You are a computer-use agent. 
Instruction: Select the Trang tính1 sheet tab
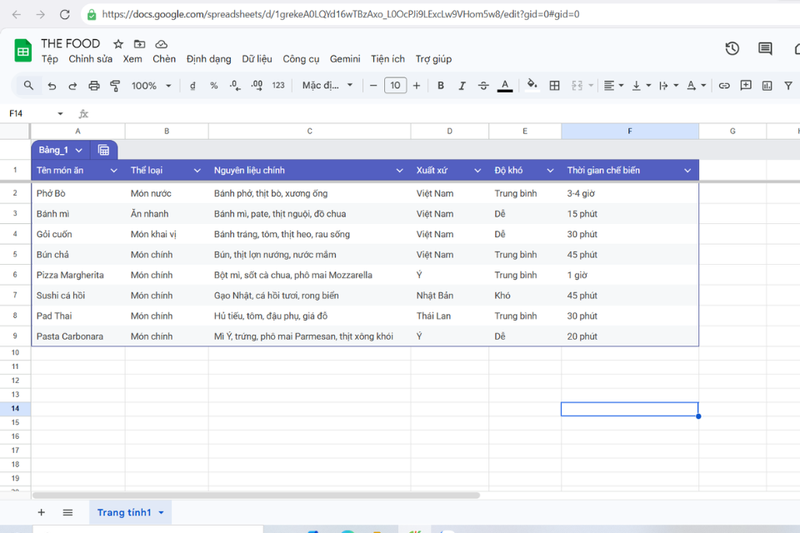pyautogui.click(x=131, y=512)
